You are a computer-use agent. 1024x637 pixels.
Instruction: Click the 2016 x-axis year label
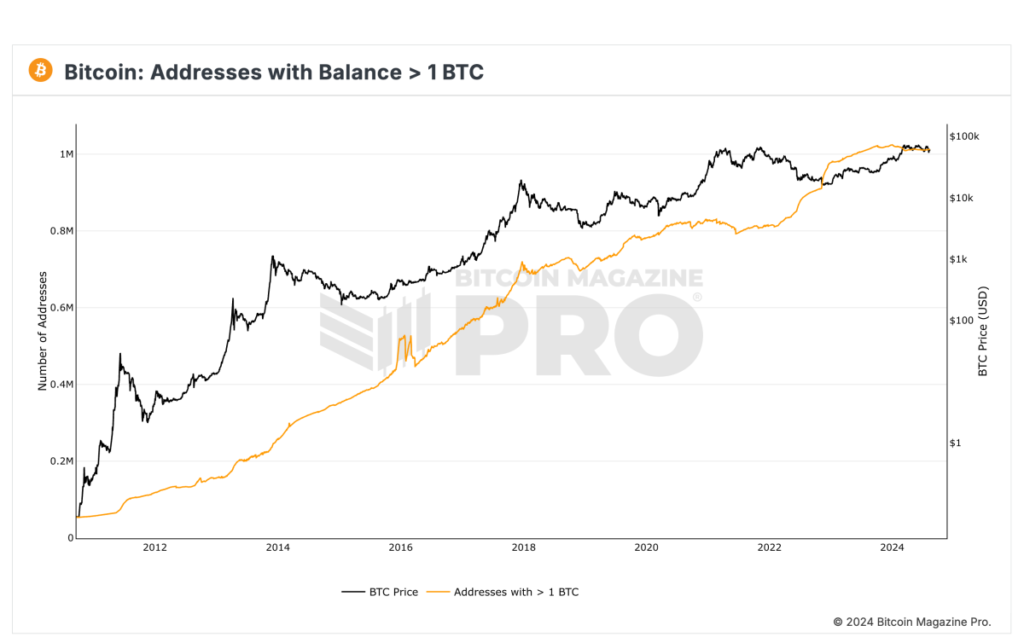pos(400,547)
